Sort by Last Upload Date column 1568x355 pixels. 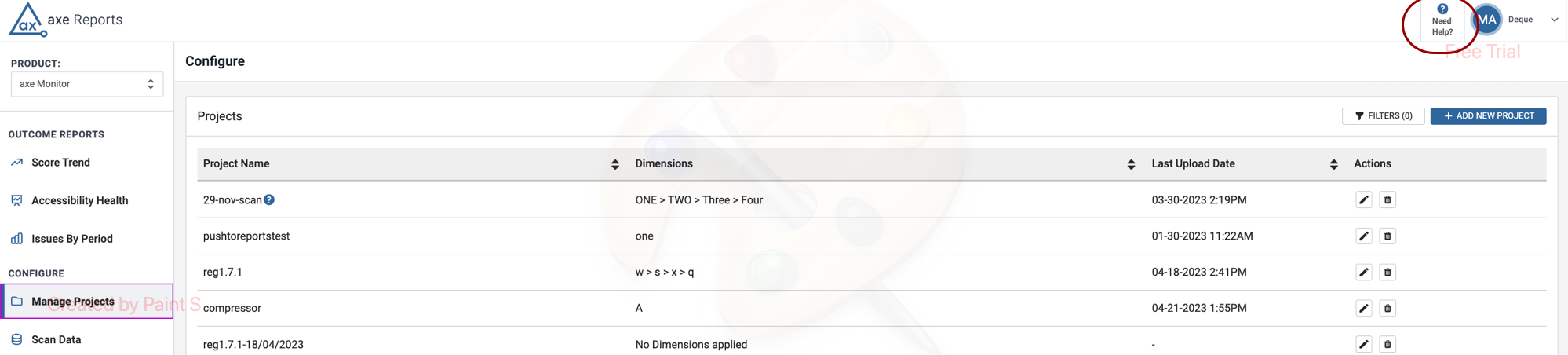point(1333,164)
